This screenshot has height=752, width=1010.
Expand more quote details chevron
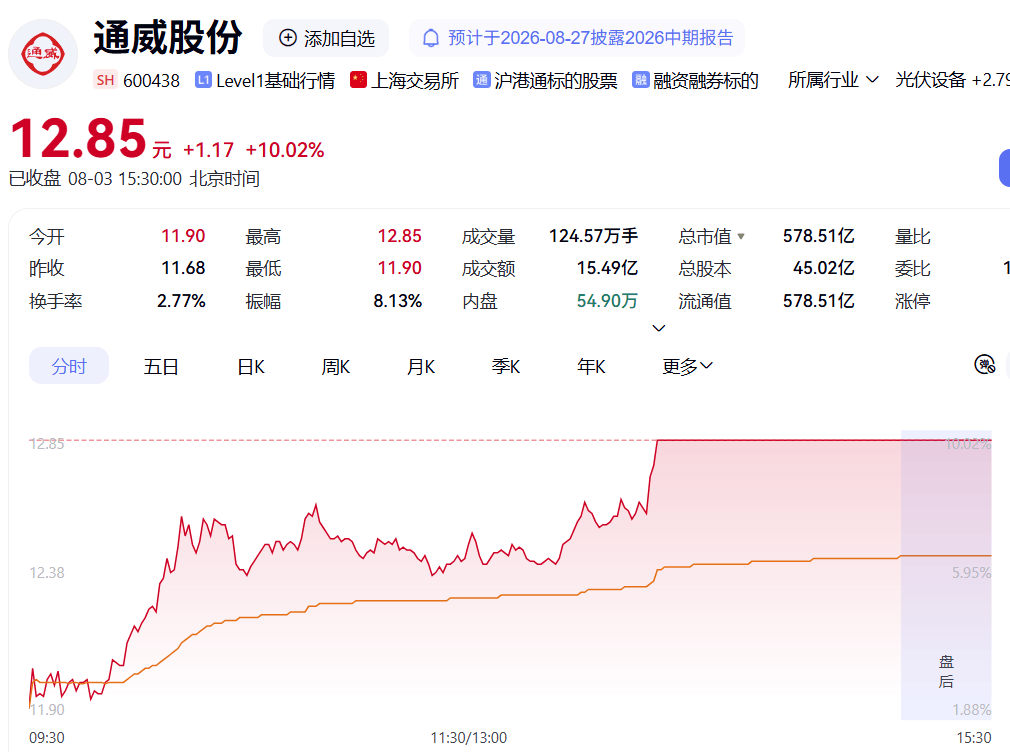click(658, 328)
